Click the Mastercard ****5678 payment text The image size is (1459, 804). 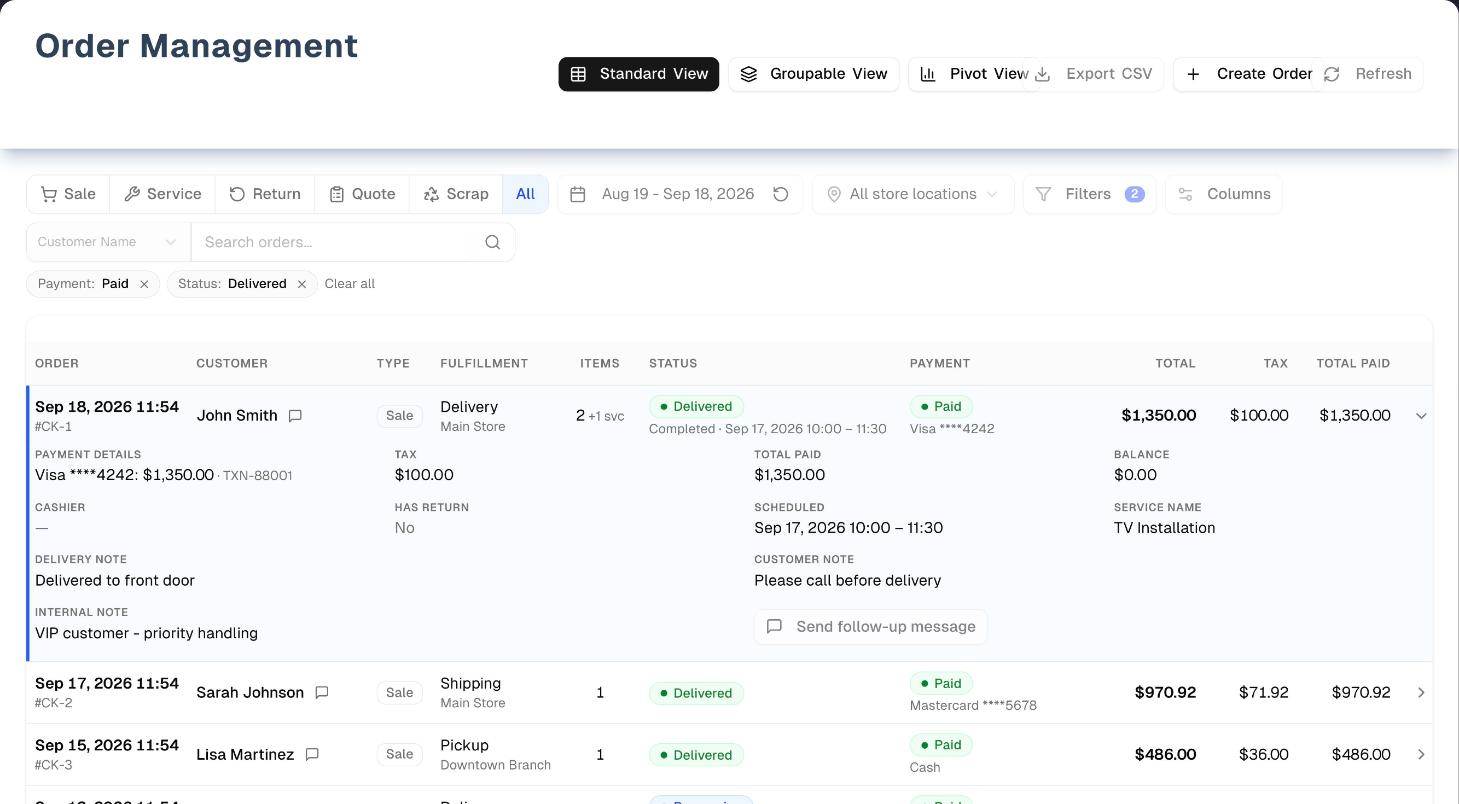[x=973, y=706]
